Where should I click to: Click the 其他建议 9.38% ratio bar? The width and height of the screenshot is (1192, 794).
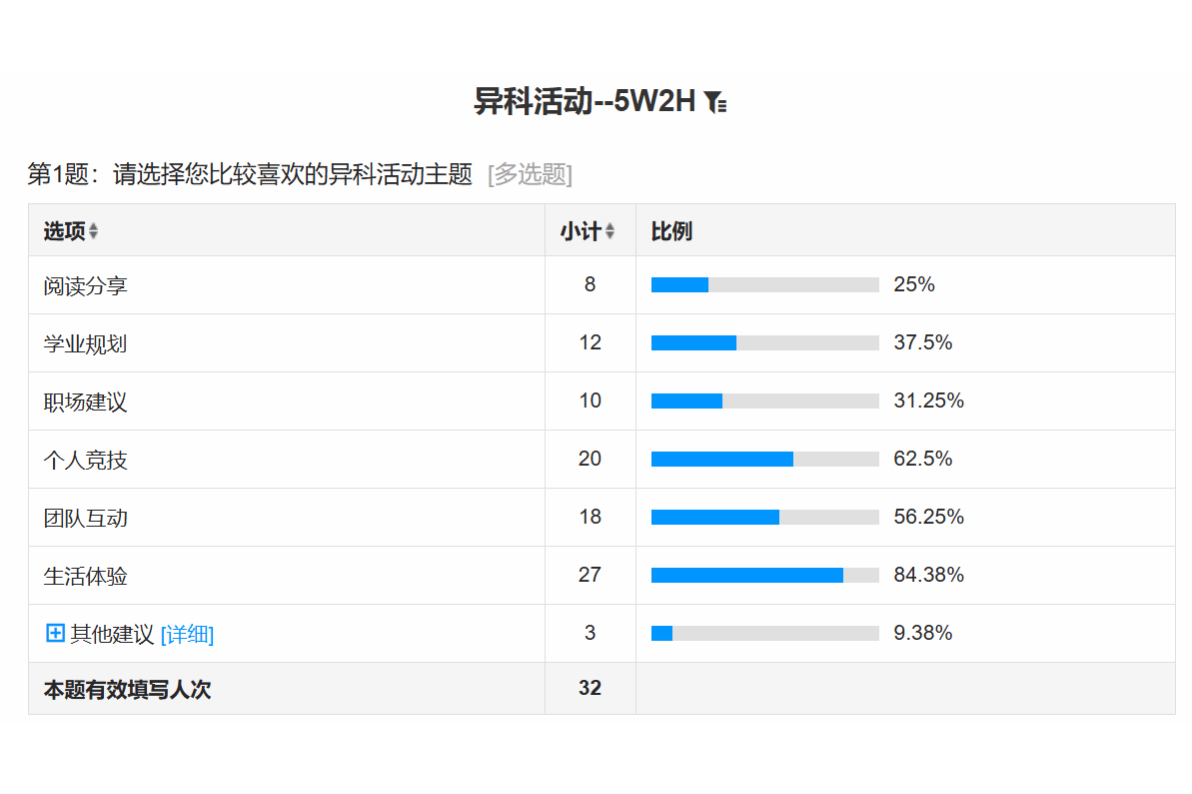pos(765,633)
